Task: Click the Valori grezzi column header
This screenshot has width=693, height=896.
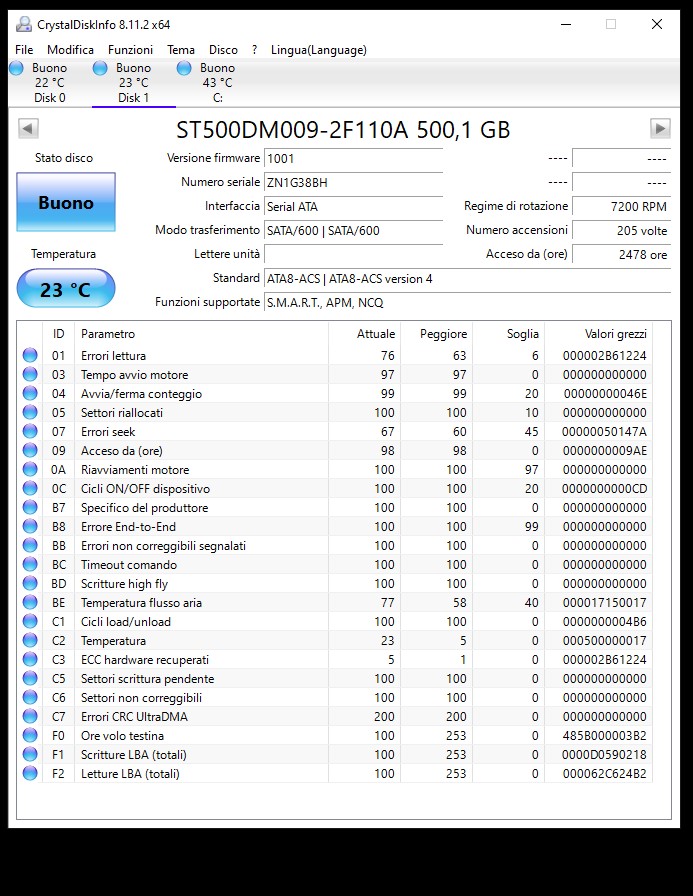Action: (598, 334)
